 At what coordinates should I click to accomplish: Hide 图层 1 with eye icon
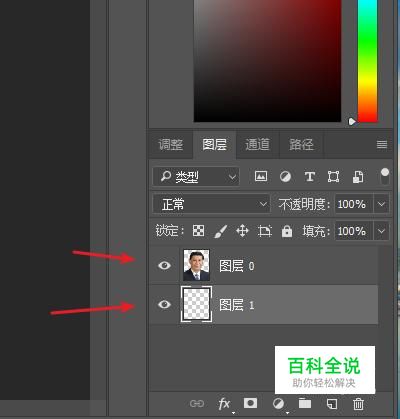pos(164,304)
